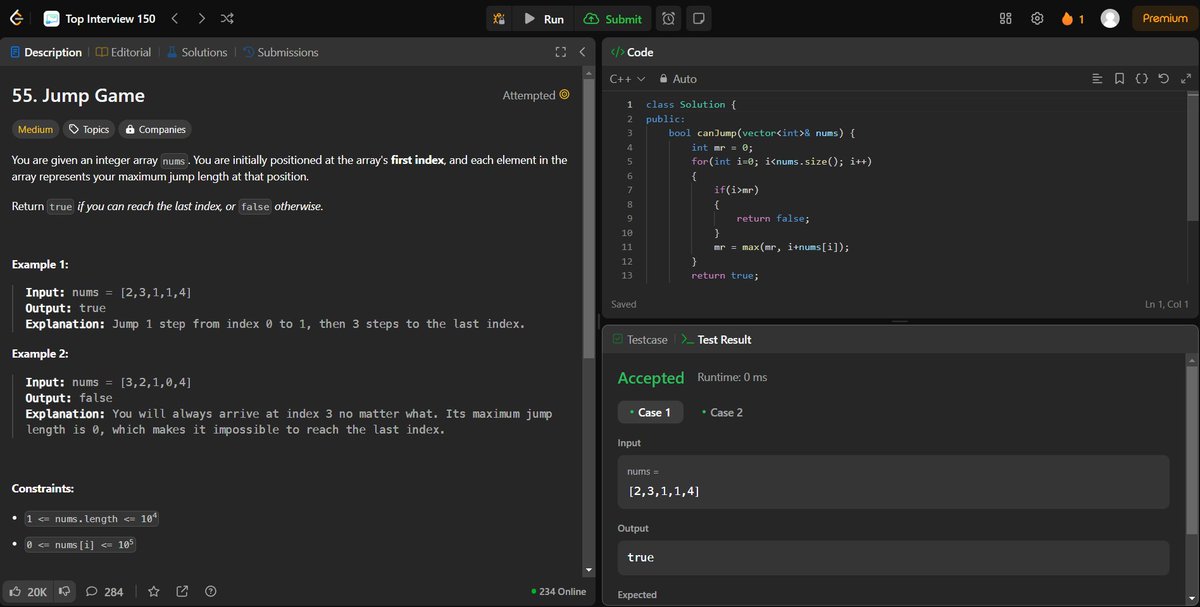This screenshot has width=1200, height=607.
Task: Switch to the Test Result tab
Action: coord(716,340)
